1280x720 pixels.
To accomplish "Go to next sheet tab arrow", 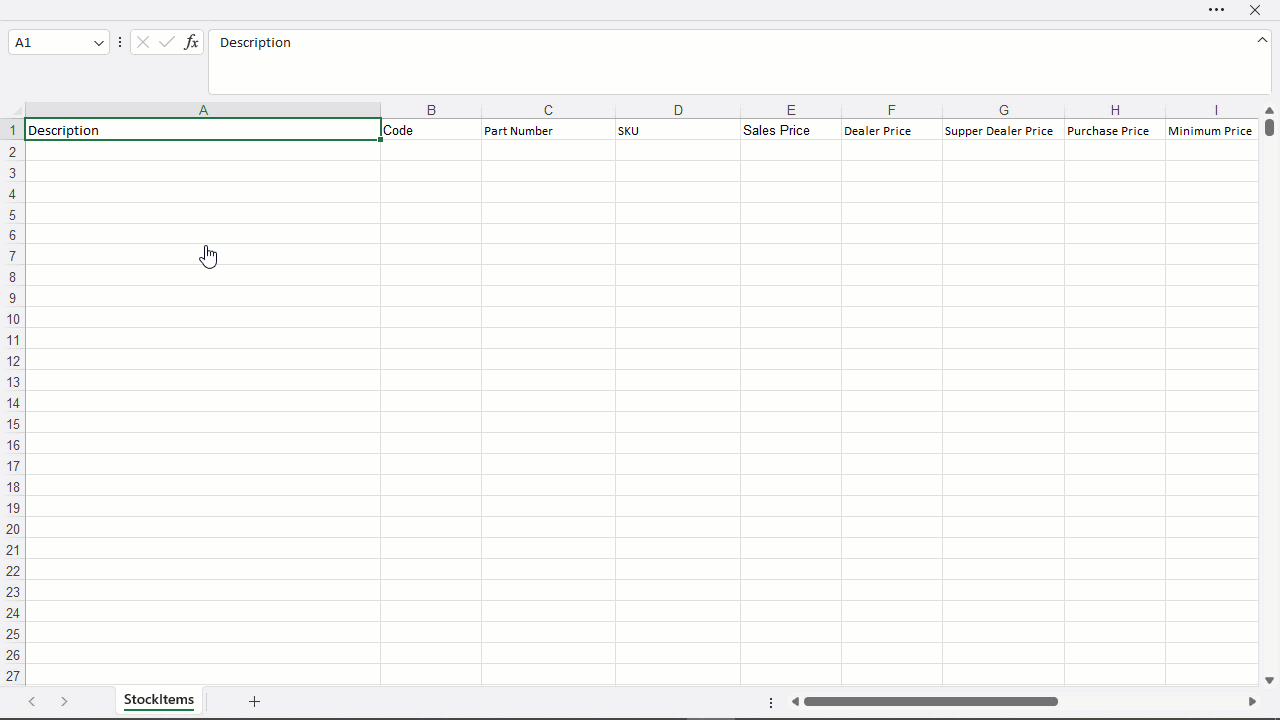I will point(64,701).
